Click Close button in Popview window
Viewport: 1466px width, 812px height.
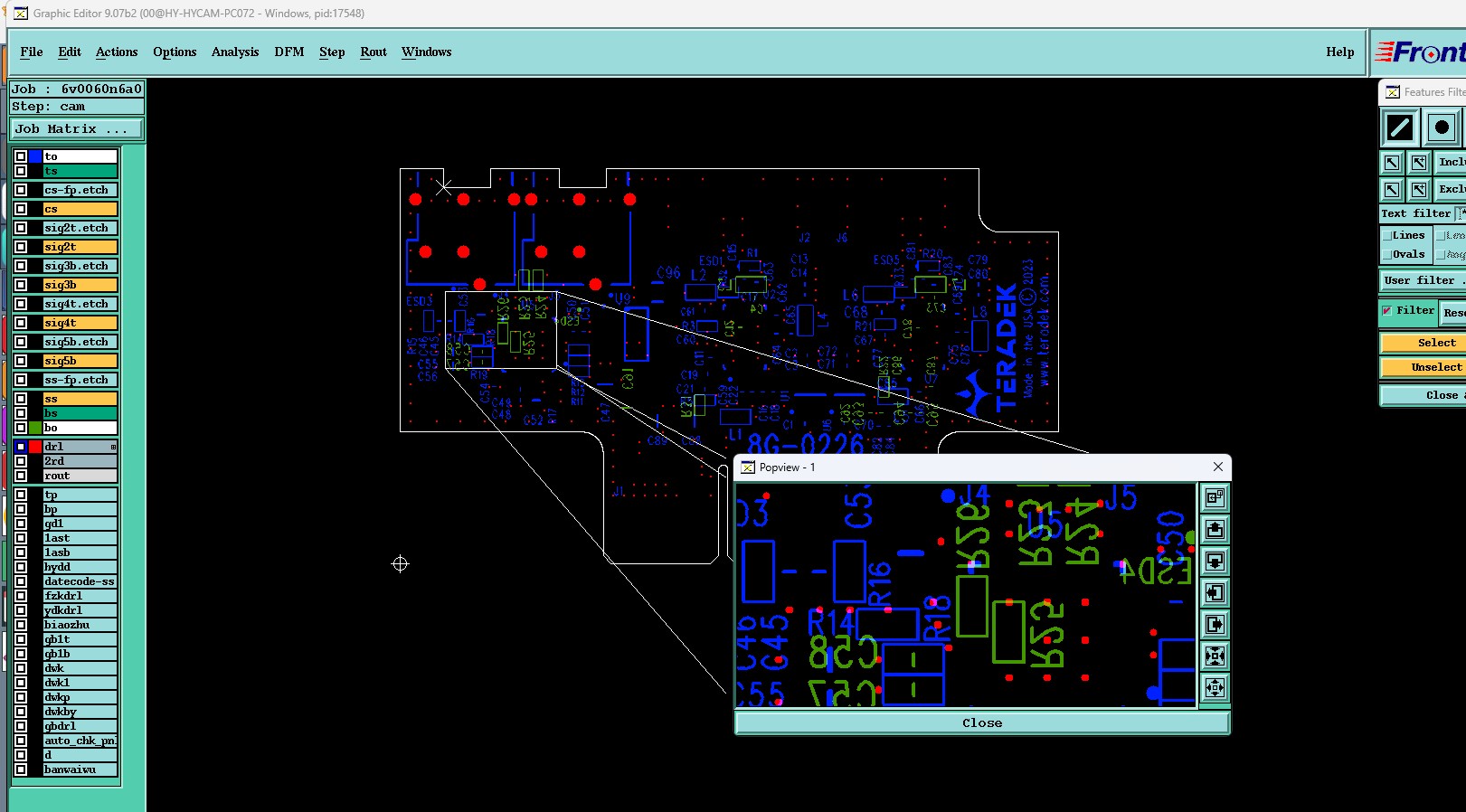pos(982,722)
